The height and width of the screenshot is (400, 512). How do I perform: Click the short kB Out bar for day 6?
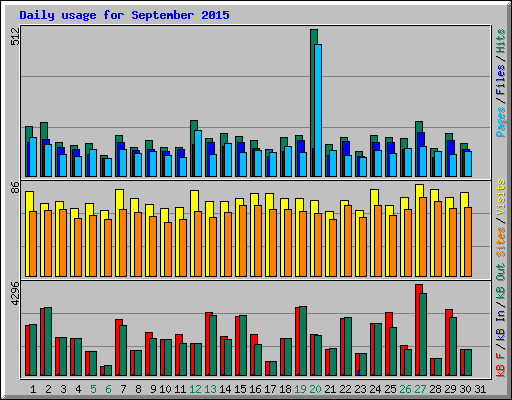click(108, 370)
